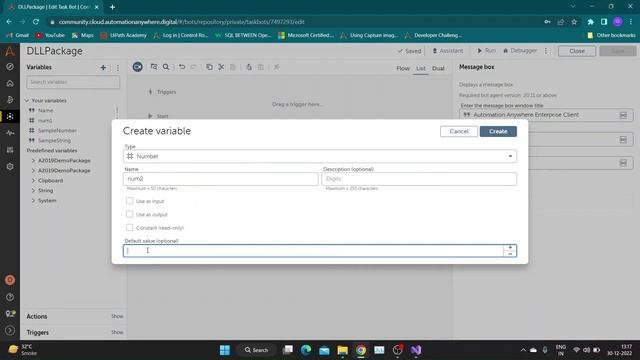Cancel the Create variable dialog
This screenshot has height=360, width=640.
[459, 131]
